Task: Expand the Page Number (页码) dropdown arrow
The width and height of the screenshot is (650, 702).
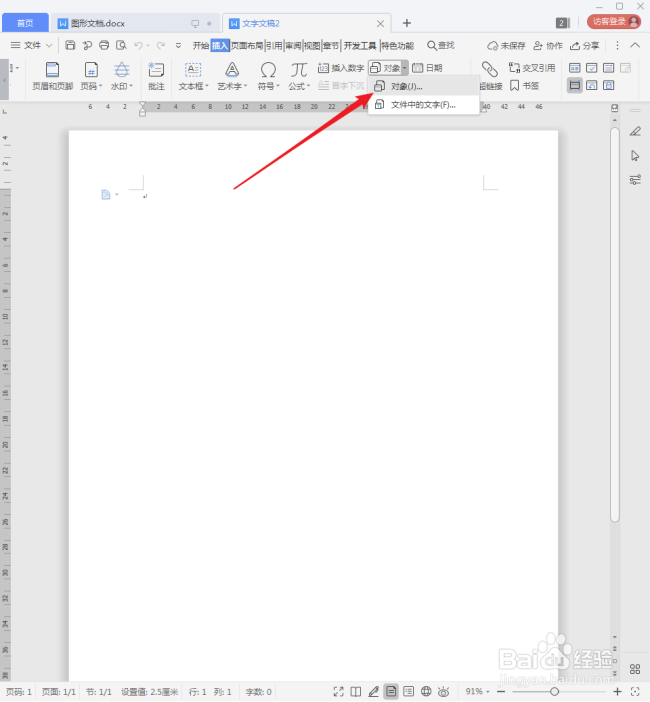Action: click(x=101, y=86)
